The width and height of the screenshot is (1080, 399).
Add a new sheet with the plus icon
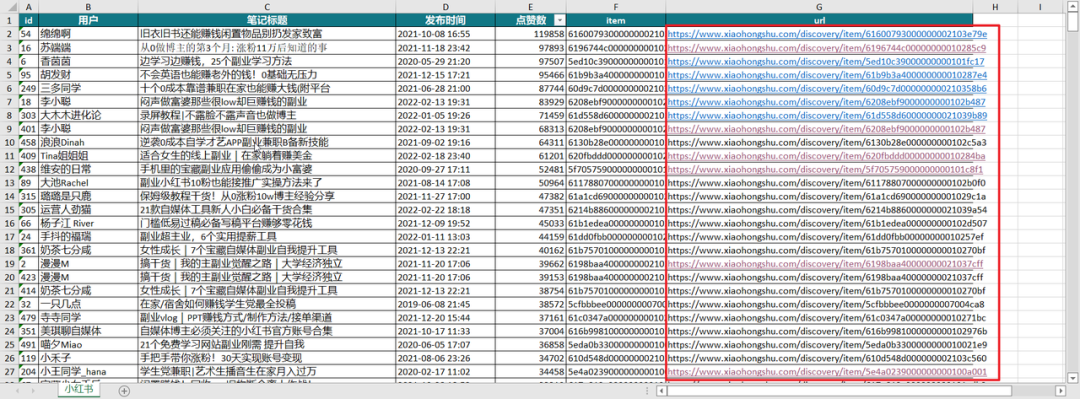124,391
